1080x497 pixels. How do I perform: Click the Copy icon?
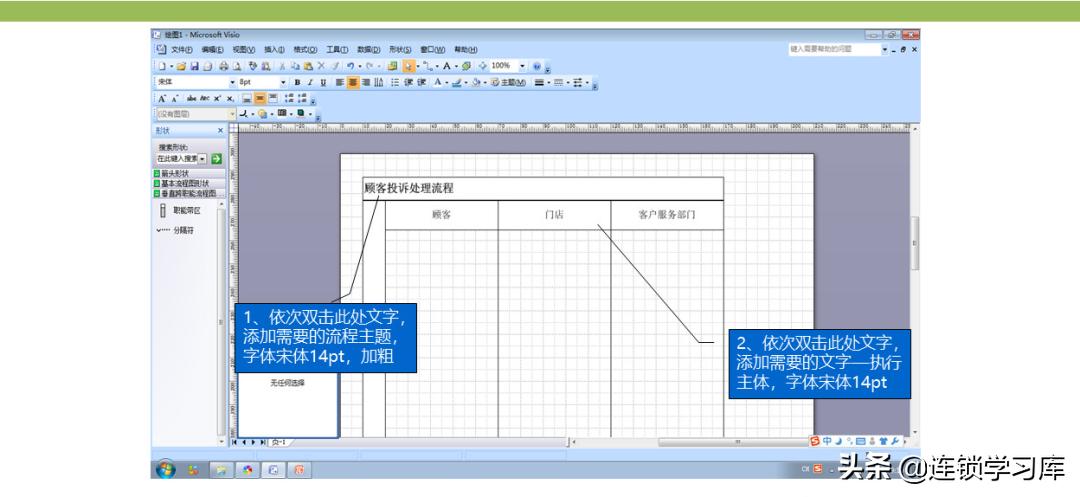point(295,66)
